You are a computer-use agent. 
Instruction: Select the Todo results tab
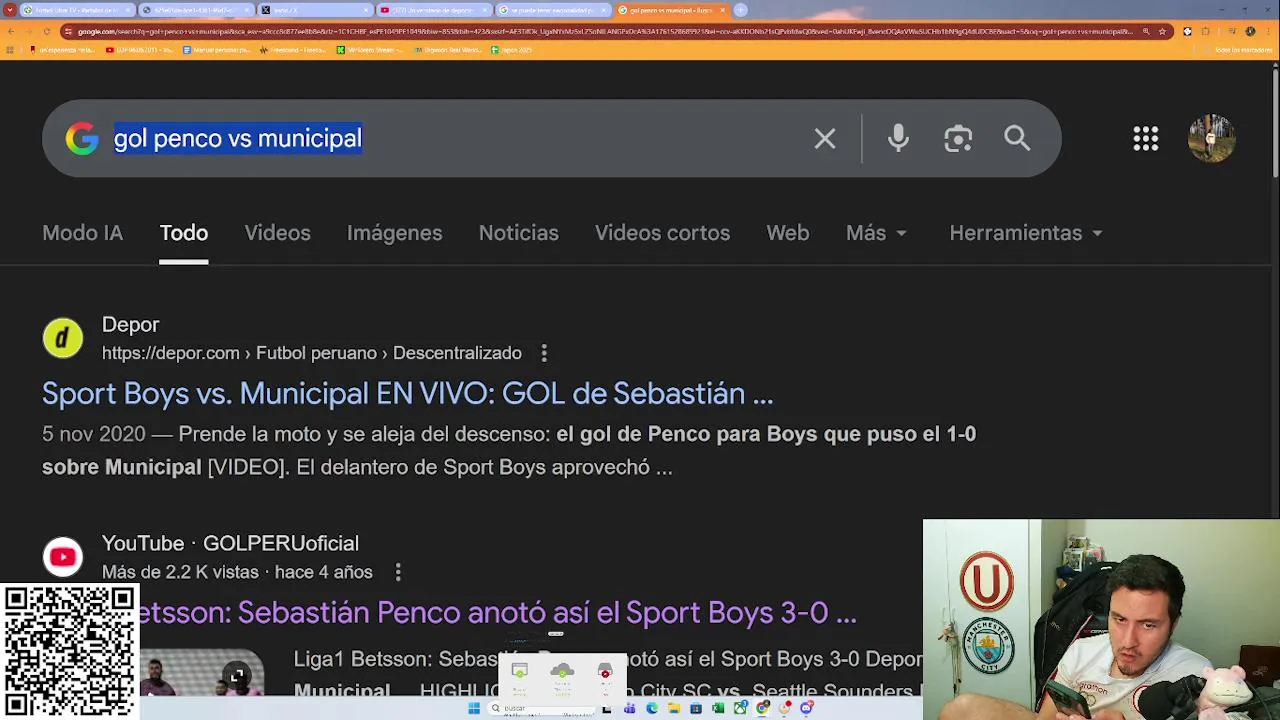[x=183, y=233]
